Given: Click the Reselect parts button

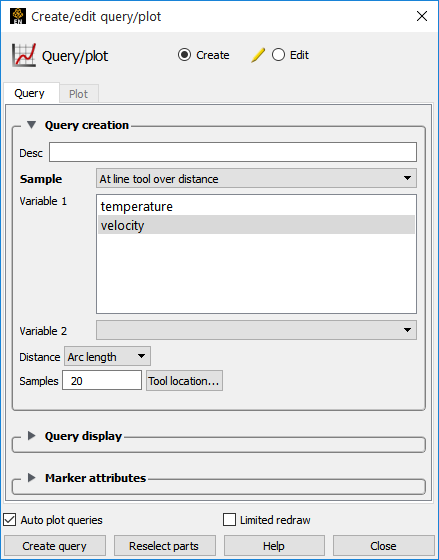Looking at the screenshot, I should point(164,546).
